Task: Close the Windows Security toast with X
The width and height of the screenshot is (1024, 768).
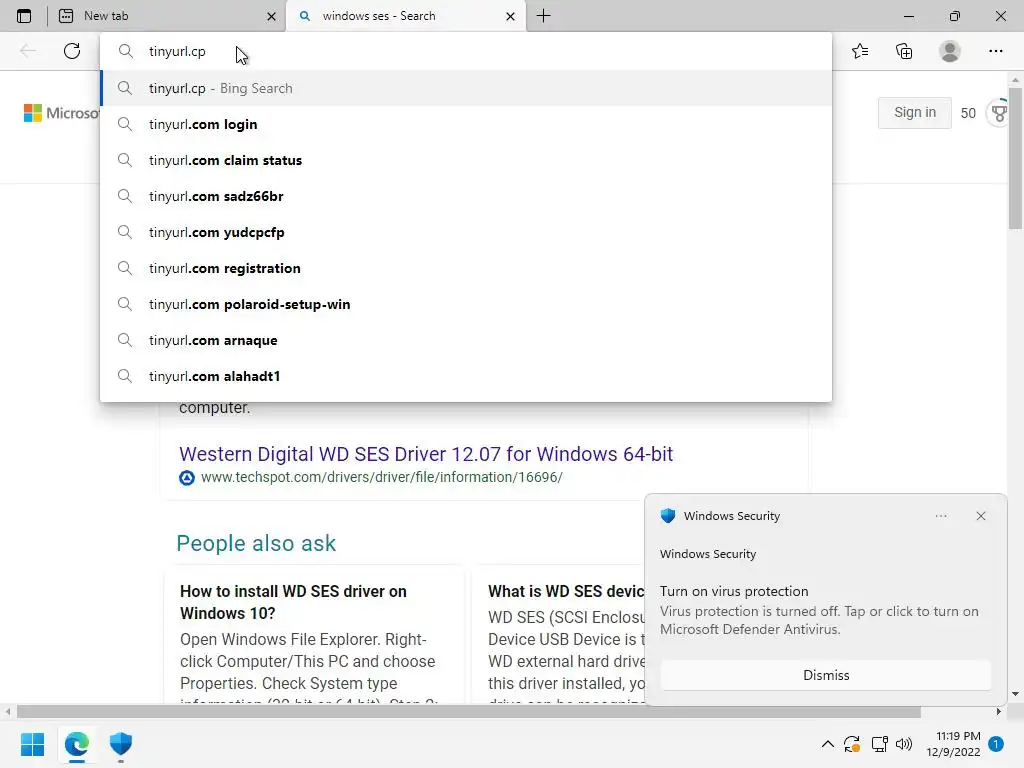Action: point(981,516)
